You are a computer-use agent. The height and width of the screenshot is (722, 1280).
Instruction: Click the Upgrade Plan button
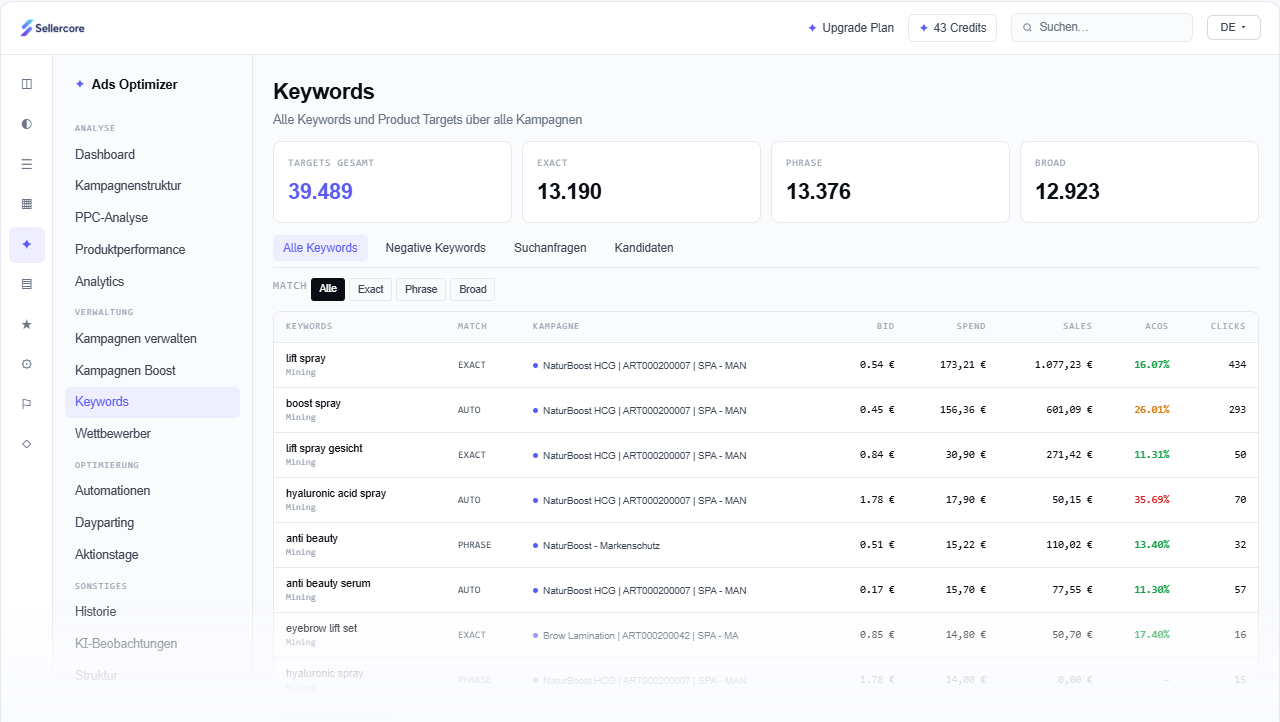pyautogui.click(x=850, y=28)
